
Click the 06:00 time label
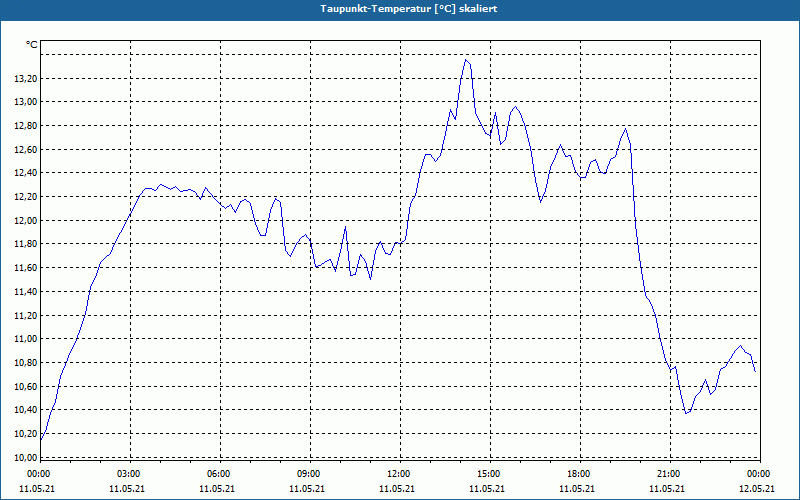click(219, 474)
